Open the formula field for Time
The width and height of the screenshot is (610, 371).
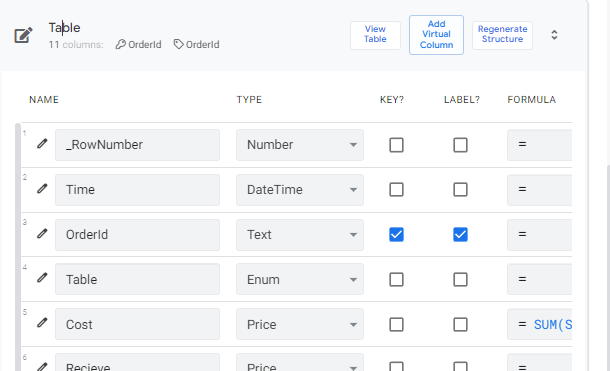(540, 190)
